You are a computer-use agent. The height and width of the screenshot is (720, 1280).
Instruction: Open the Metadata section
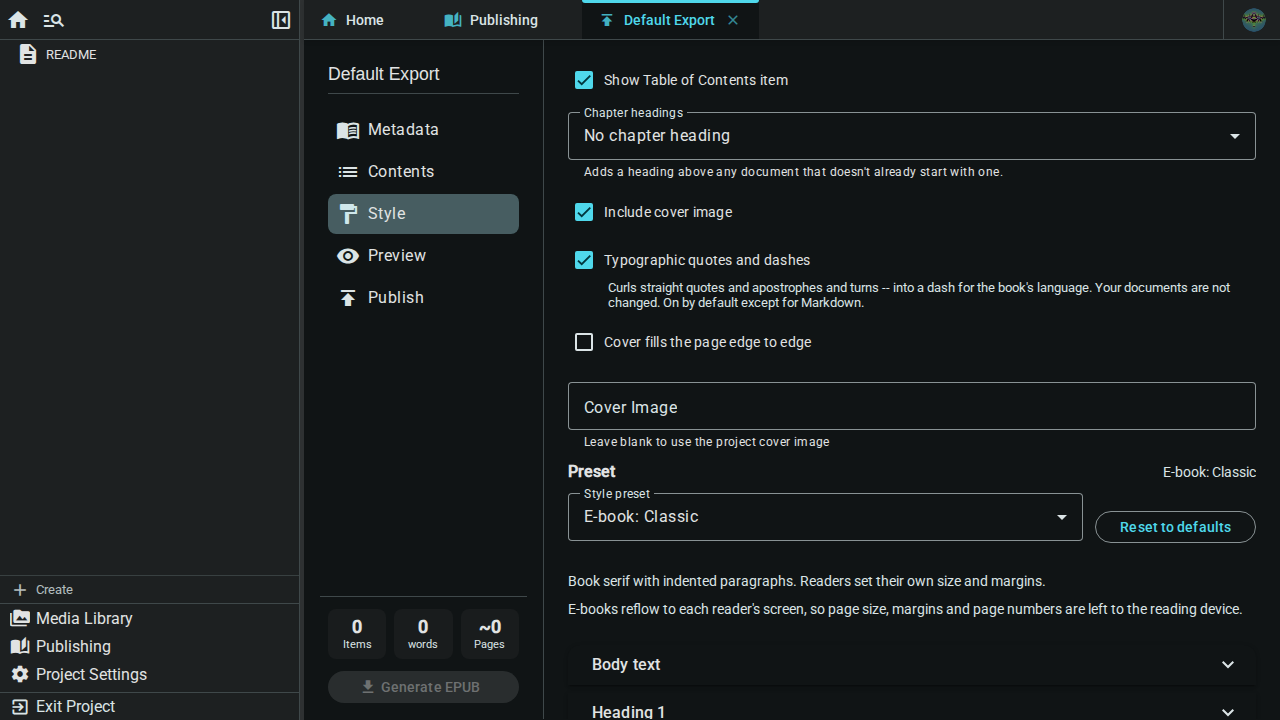click(423, 130)
